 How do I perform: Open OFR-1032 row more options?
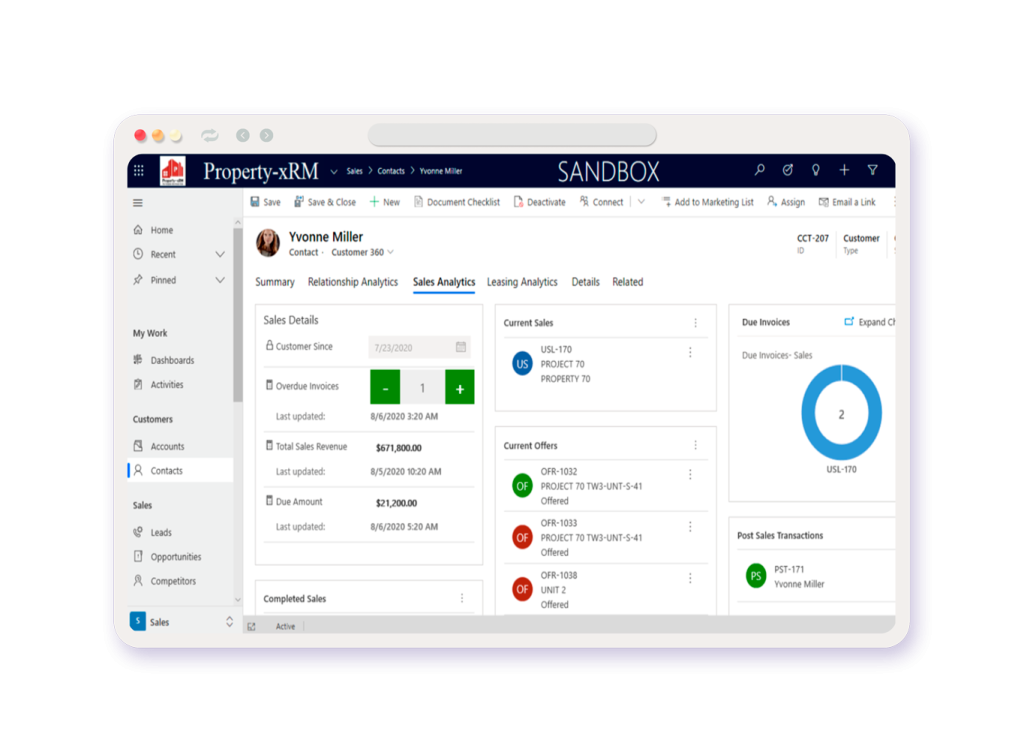click(690, 475)
